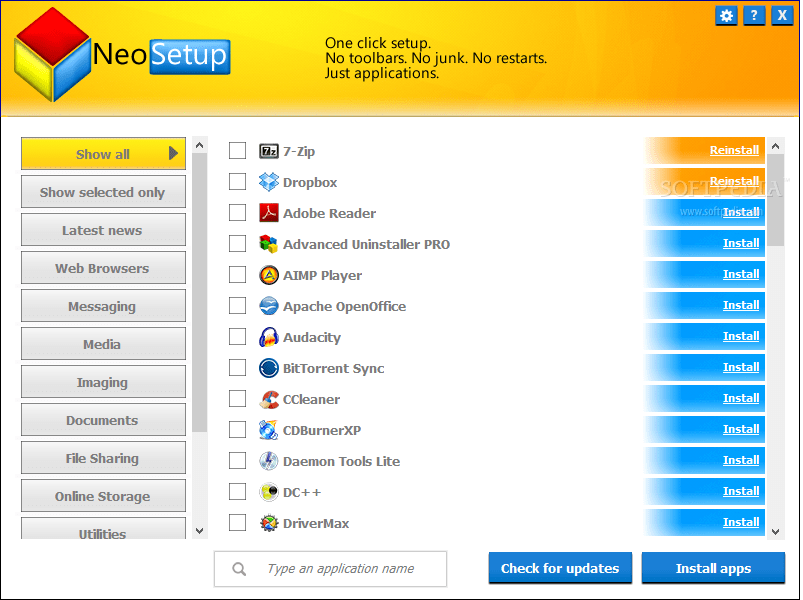This screenshot has width=803, height=600.
Task: Check the checkbox next to 7-Zip
Action: click(x=237, y=150)
